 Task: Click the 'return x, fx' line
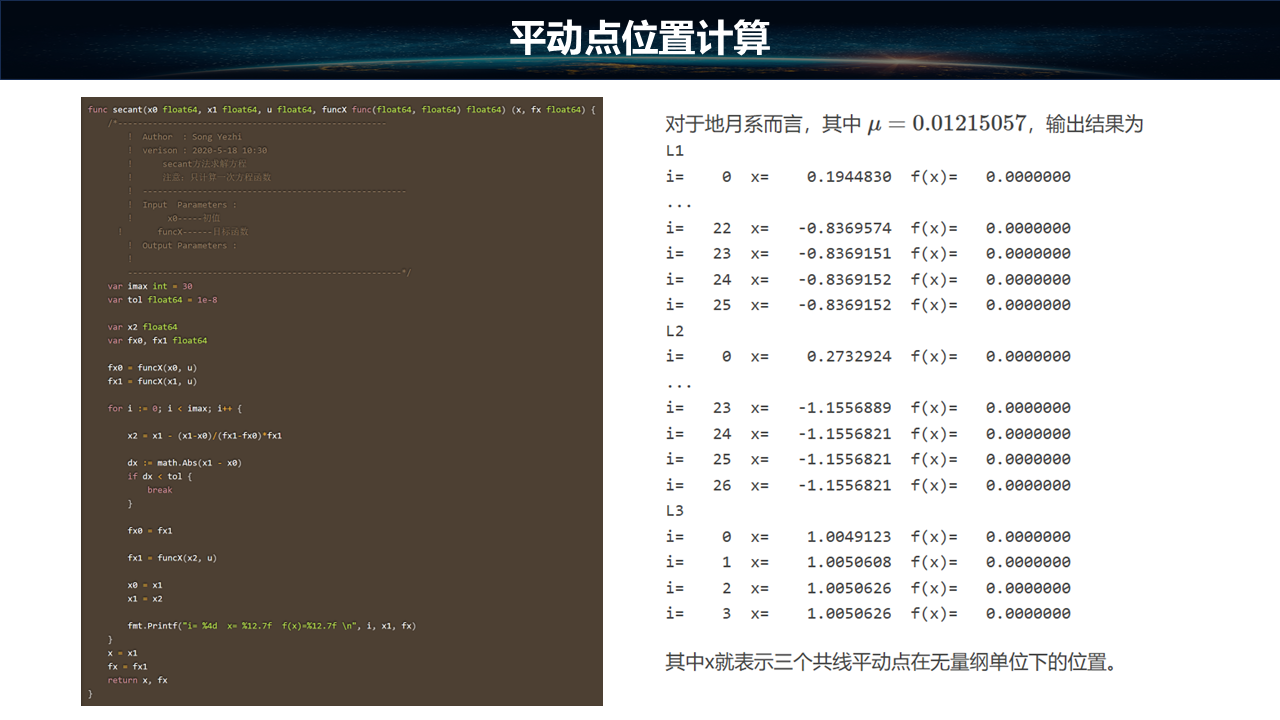pos(137,680)
